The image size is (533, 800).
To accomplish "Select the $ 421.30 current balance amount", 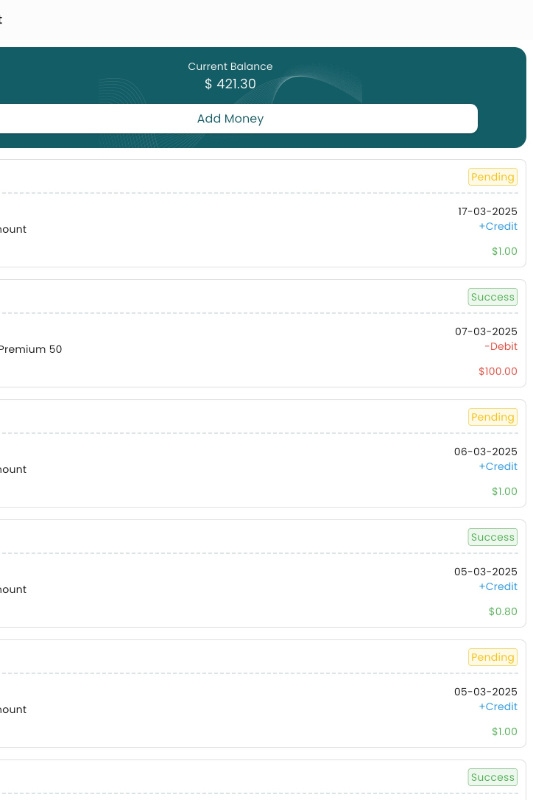I will tap(230, 84).
